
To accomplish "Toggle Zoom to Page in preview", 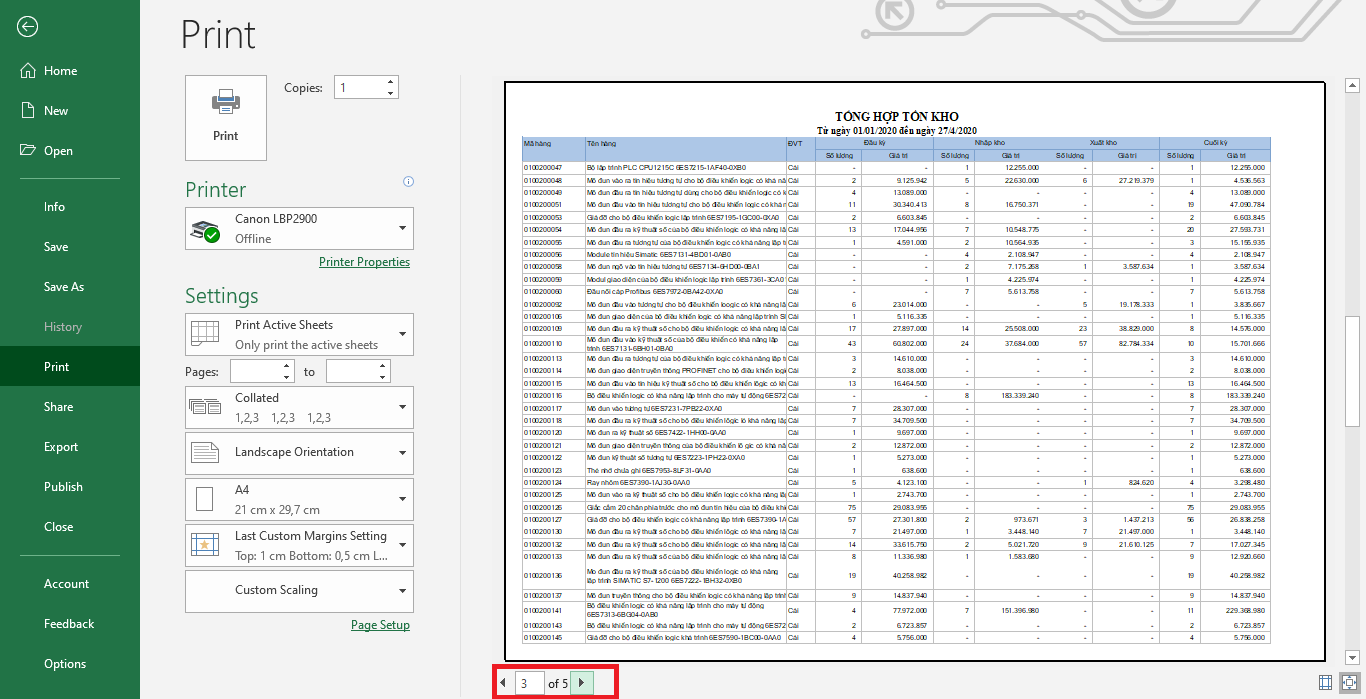I will tap(1349, 683).
